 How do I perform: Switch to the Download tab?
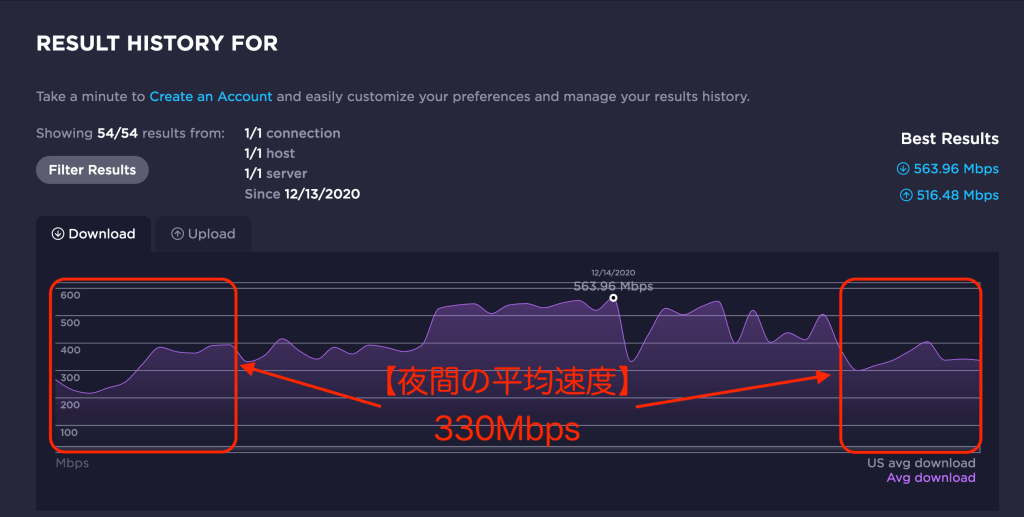point(93,234)
